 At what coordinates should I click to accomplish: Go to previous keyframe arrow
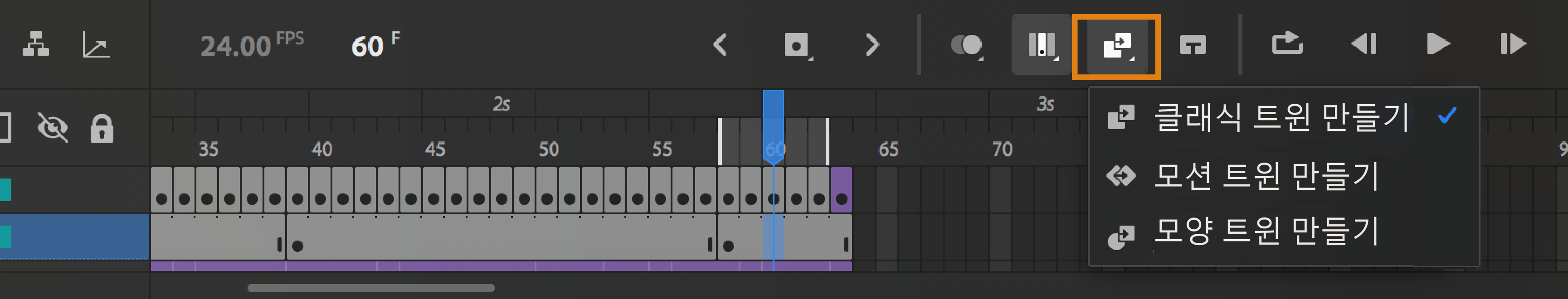720,44
